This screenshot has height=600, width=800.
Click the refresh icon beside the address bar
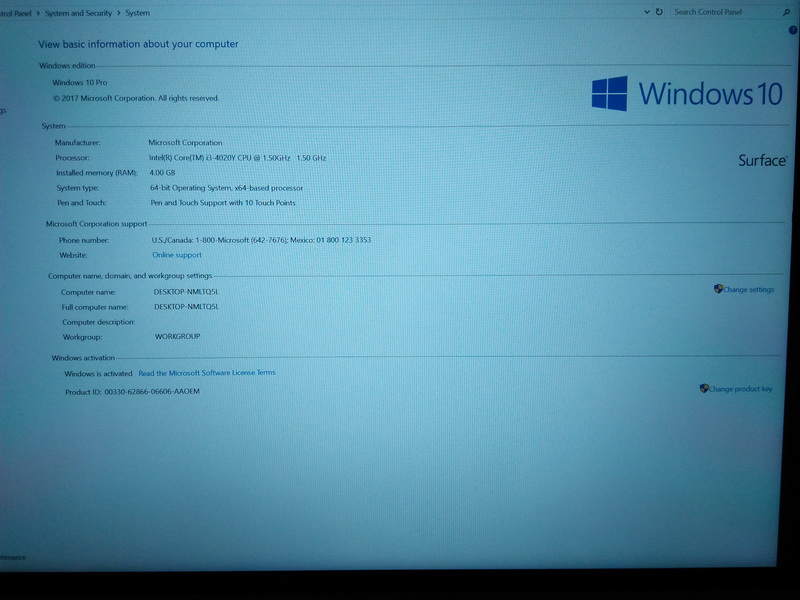(659, 12)
